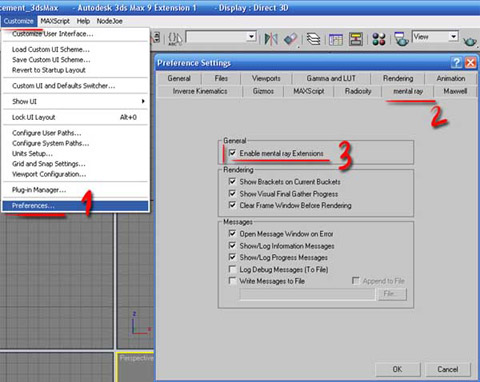Uncheck Show Visual Final Gather Progress

tap(232, 193)
